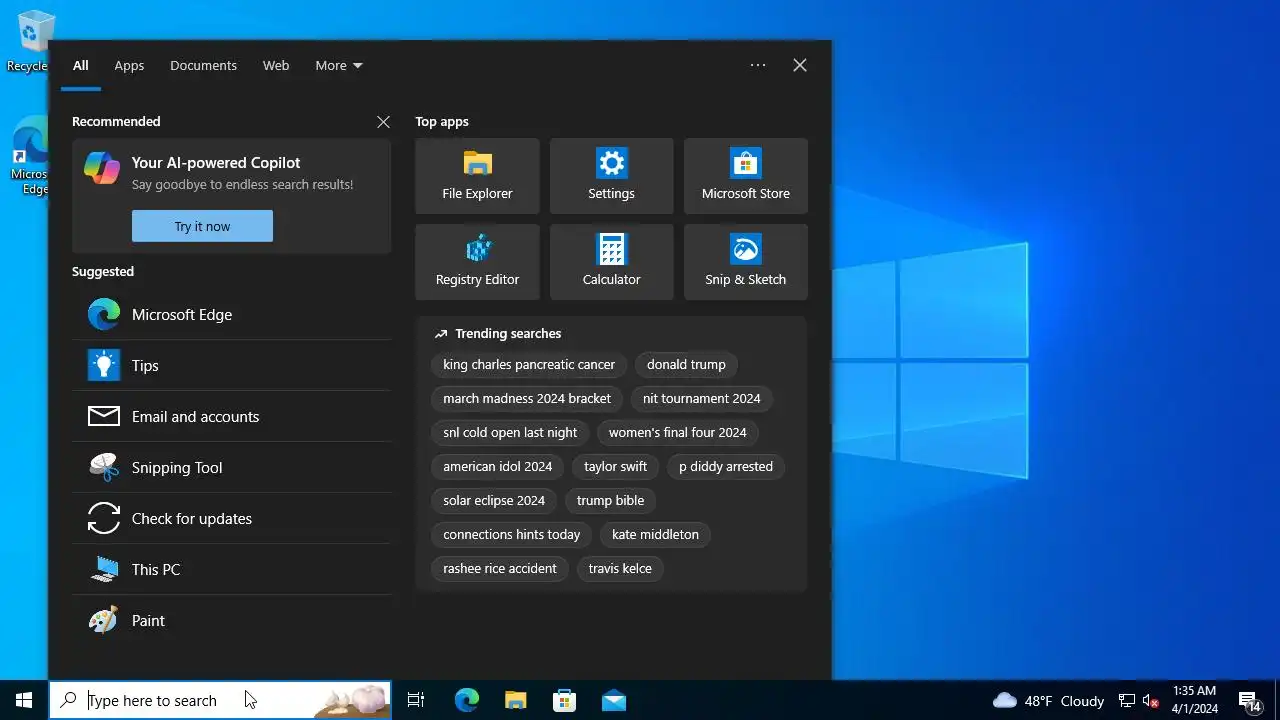Click the Try it now button

[x=202, y=226]
